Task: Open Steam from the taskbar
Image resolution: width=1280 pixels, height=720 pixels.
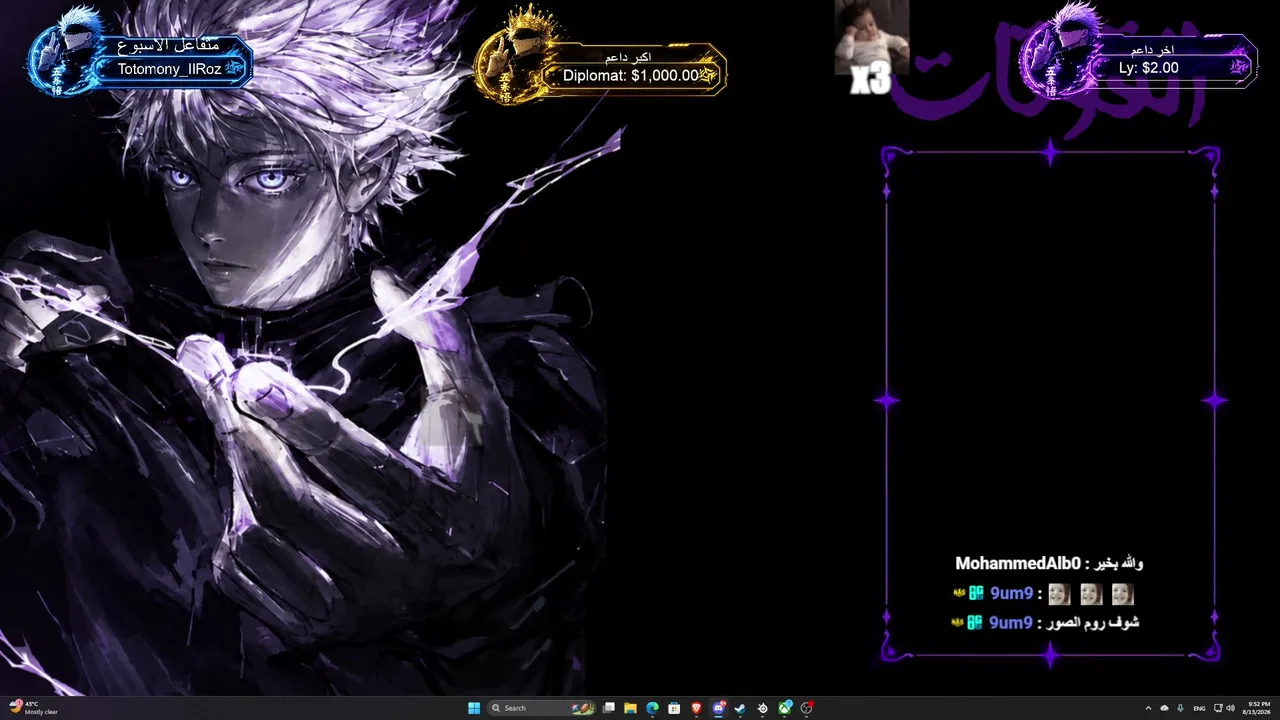Action: [x=741, y=708]
